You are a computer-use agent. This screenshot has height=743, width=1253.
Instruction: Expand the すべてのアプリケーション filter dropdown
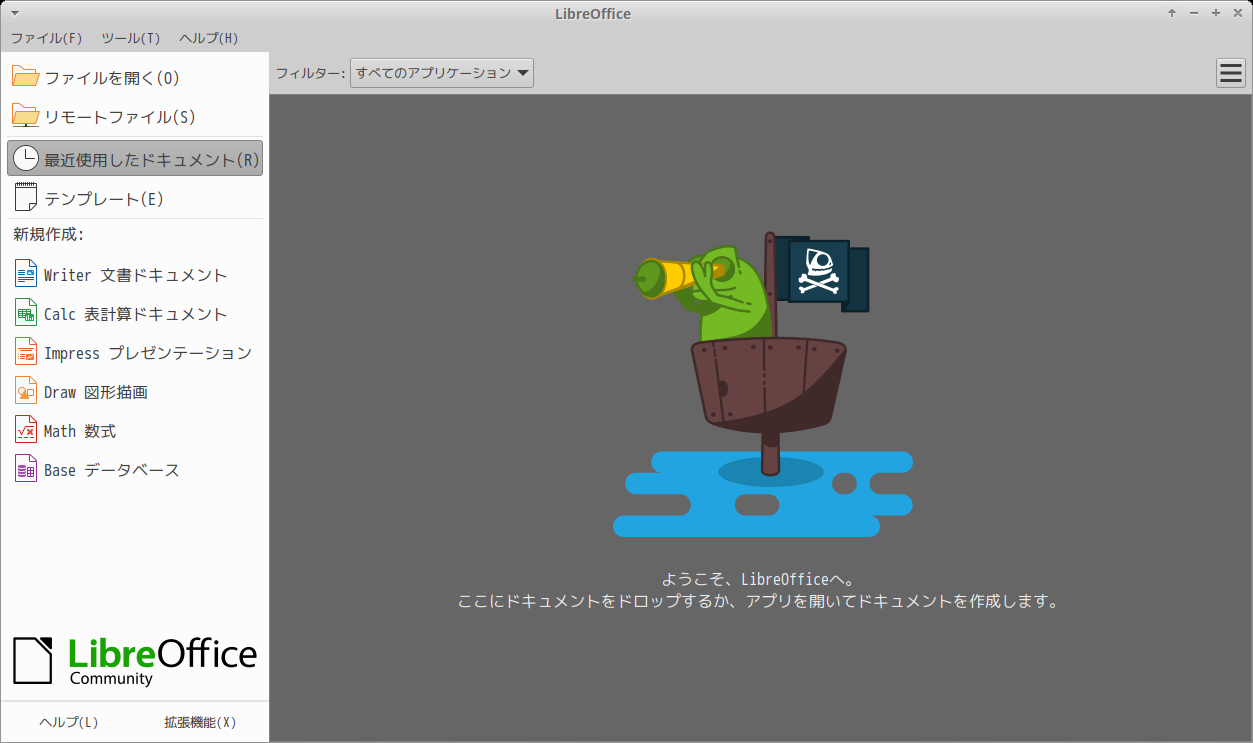coord(441,73)
